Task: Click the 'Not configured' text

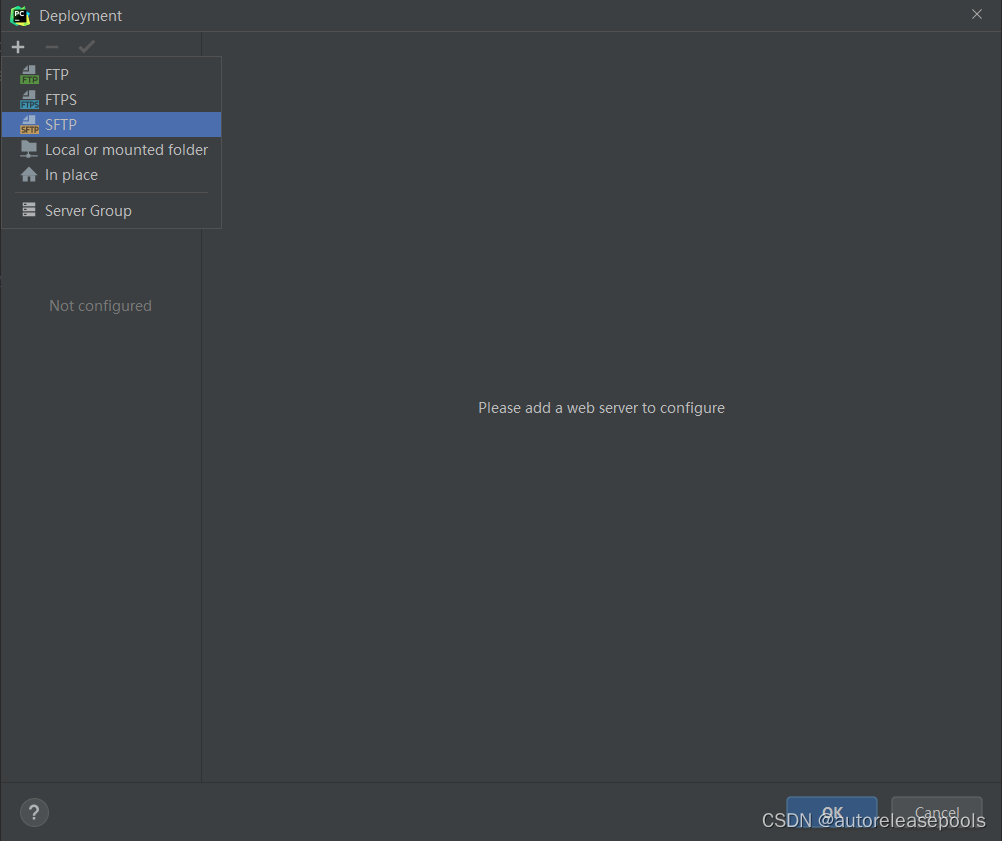Action: [x=100, y=305]
